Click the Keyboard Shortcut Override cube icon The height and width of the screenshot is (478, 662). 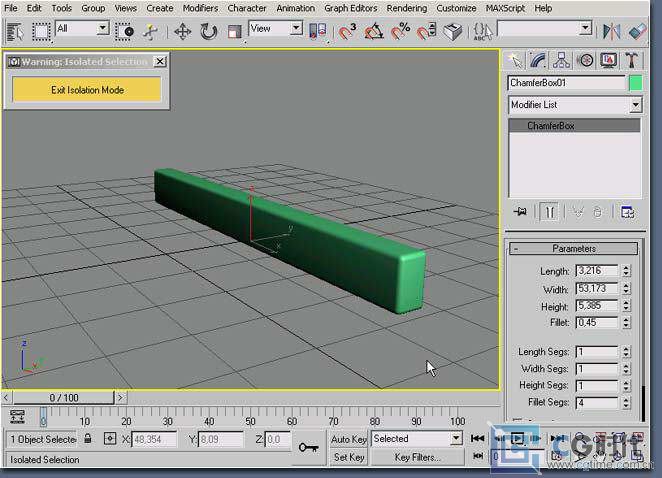(x=453, y=32)
